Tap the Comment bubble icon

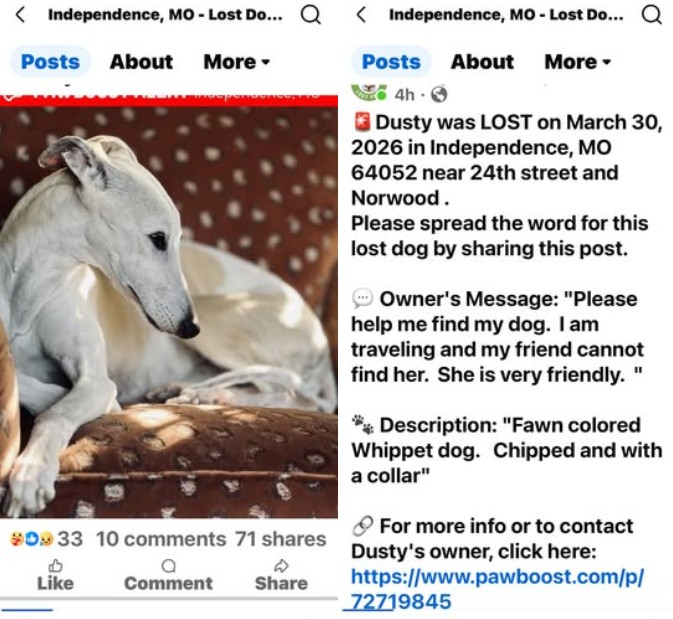pyautogui.click(x=168, y=566)
